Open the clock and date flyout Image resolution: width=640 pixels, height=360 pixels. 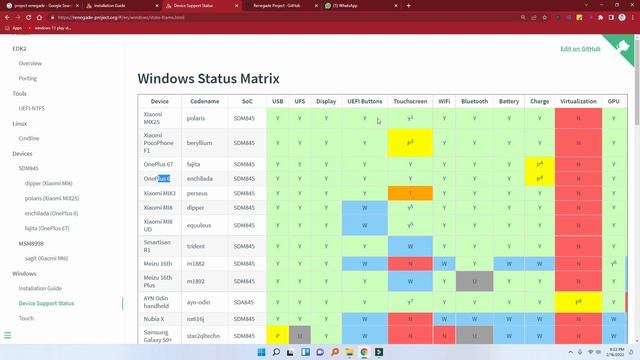[x=616, y=352]
